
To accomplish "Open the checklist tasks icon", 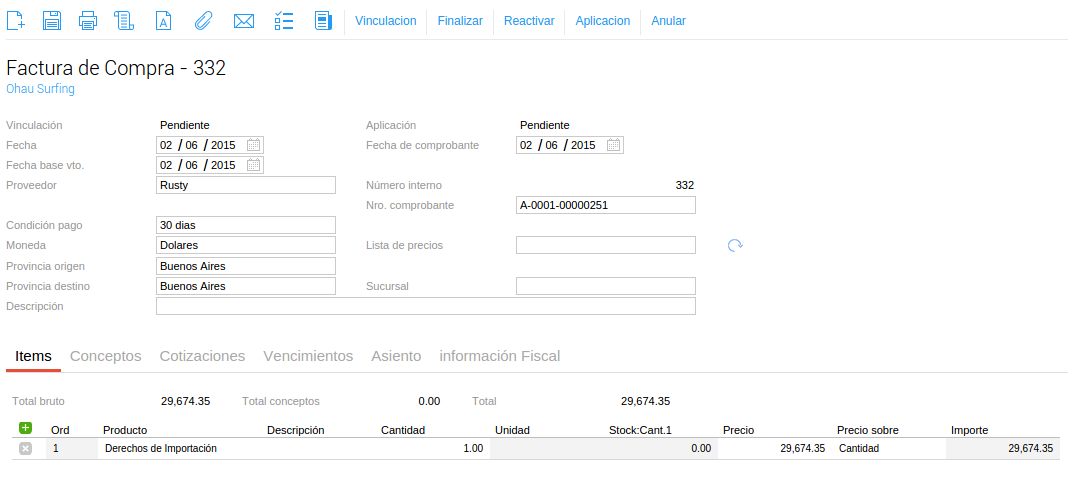I will pyautogui.click(x=283, y=20).
